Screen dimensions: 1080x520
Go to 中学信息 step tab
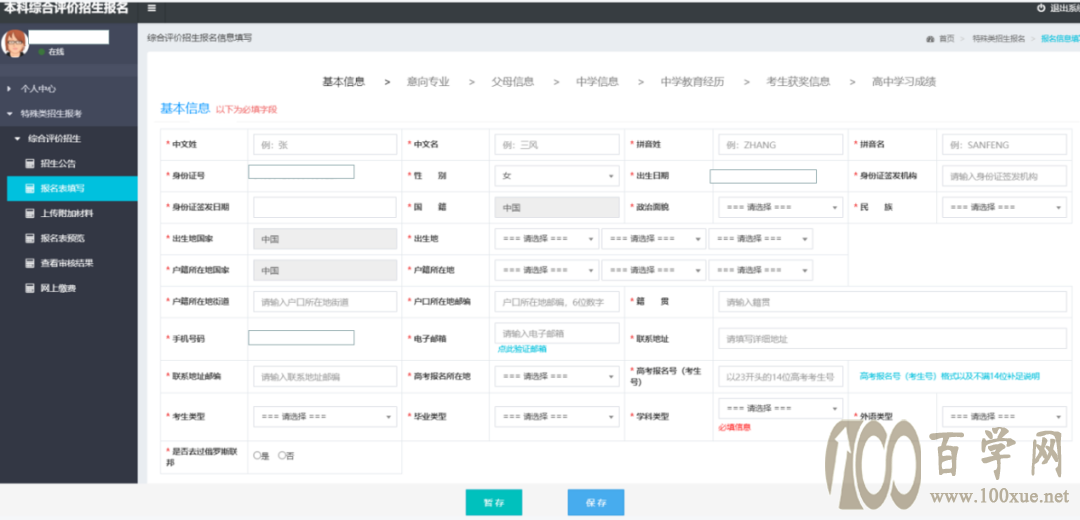point(597,82)
